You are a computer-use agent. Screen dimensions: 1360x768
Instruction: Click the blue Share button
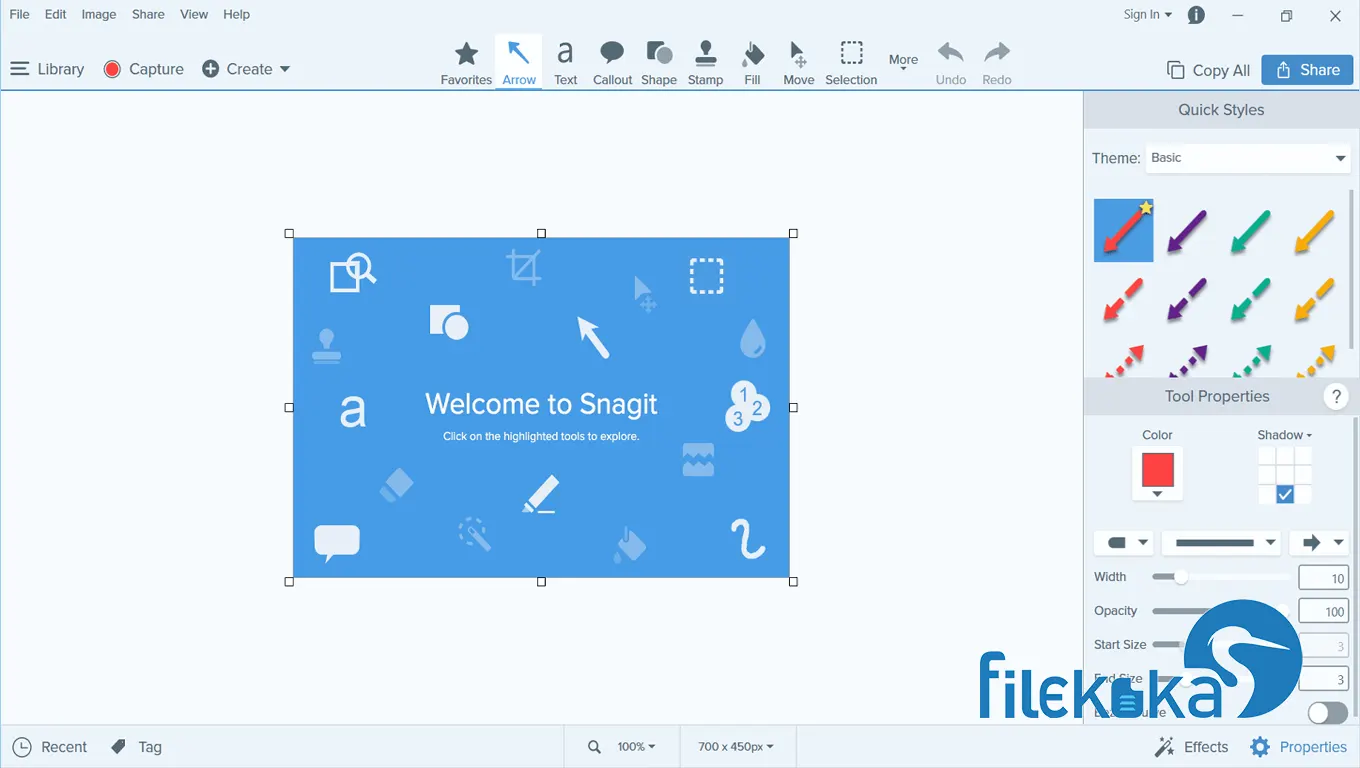[x=1307, y=70]
